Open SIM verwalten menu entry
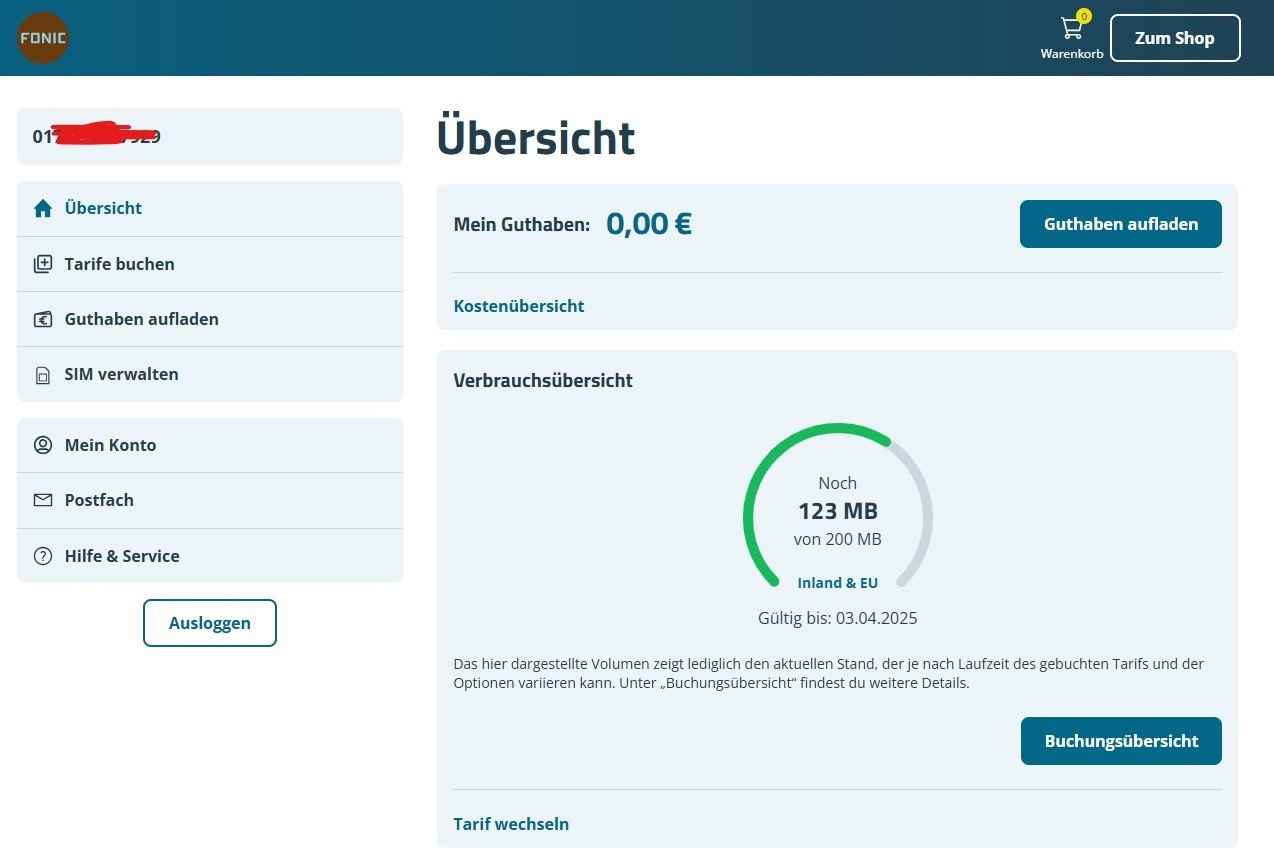 pos(121,374)
